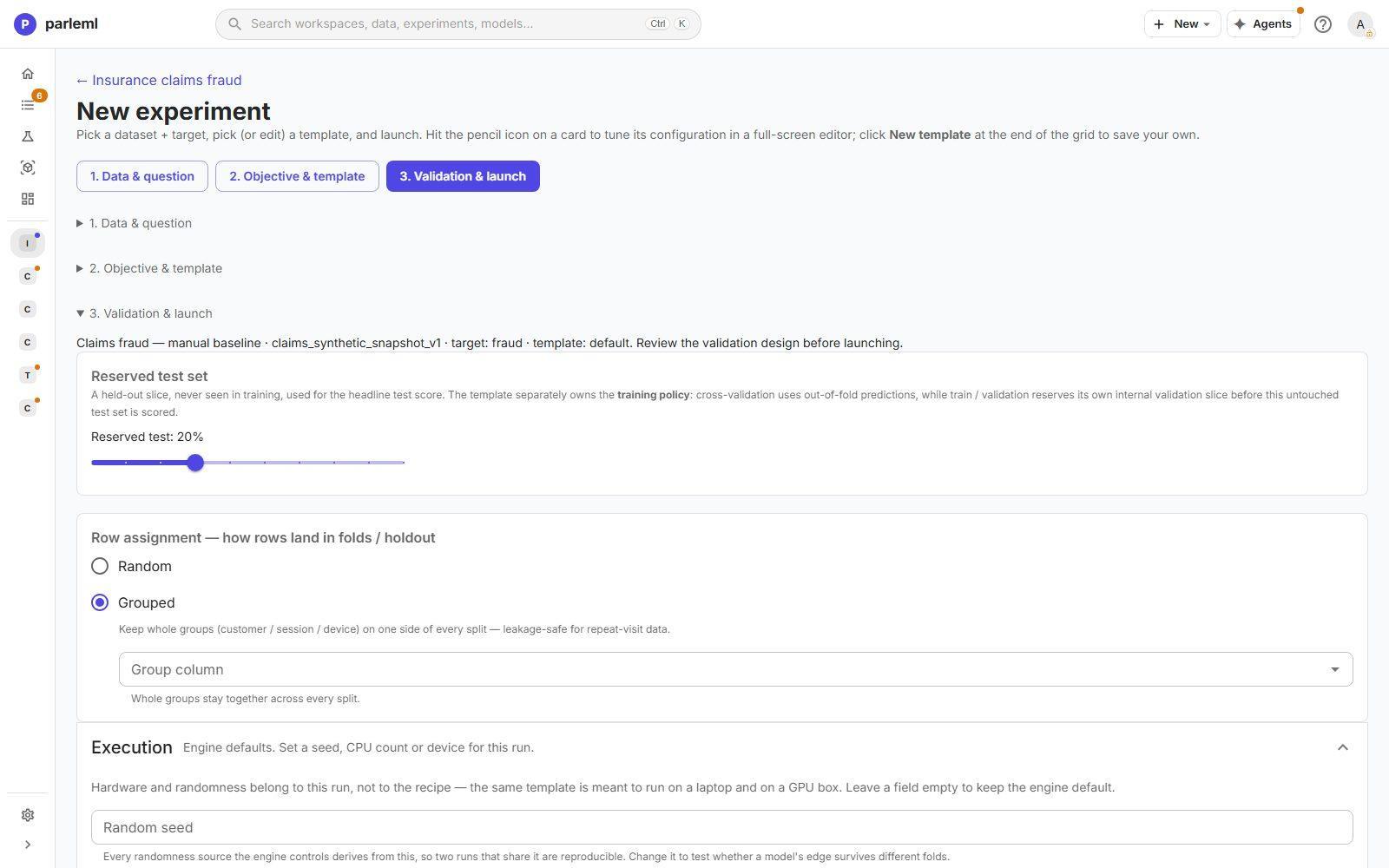Switch to '2. Objective & template' step tab
This screenshot has width=1389, height=868.
pyautogui.click(x=297, y=176)
